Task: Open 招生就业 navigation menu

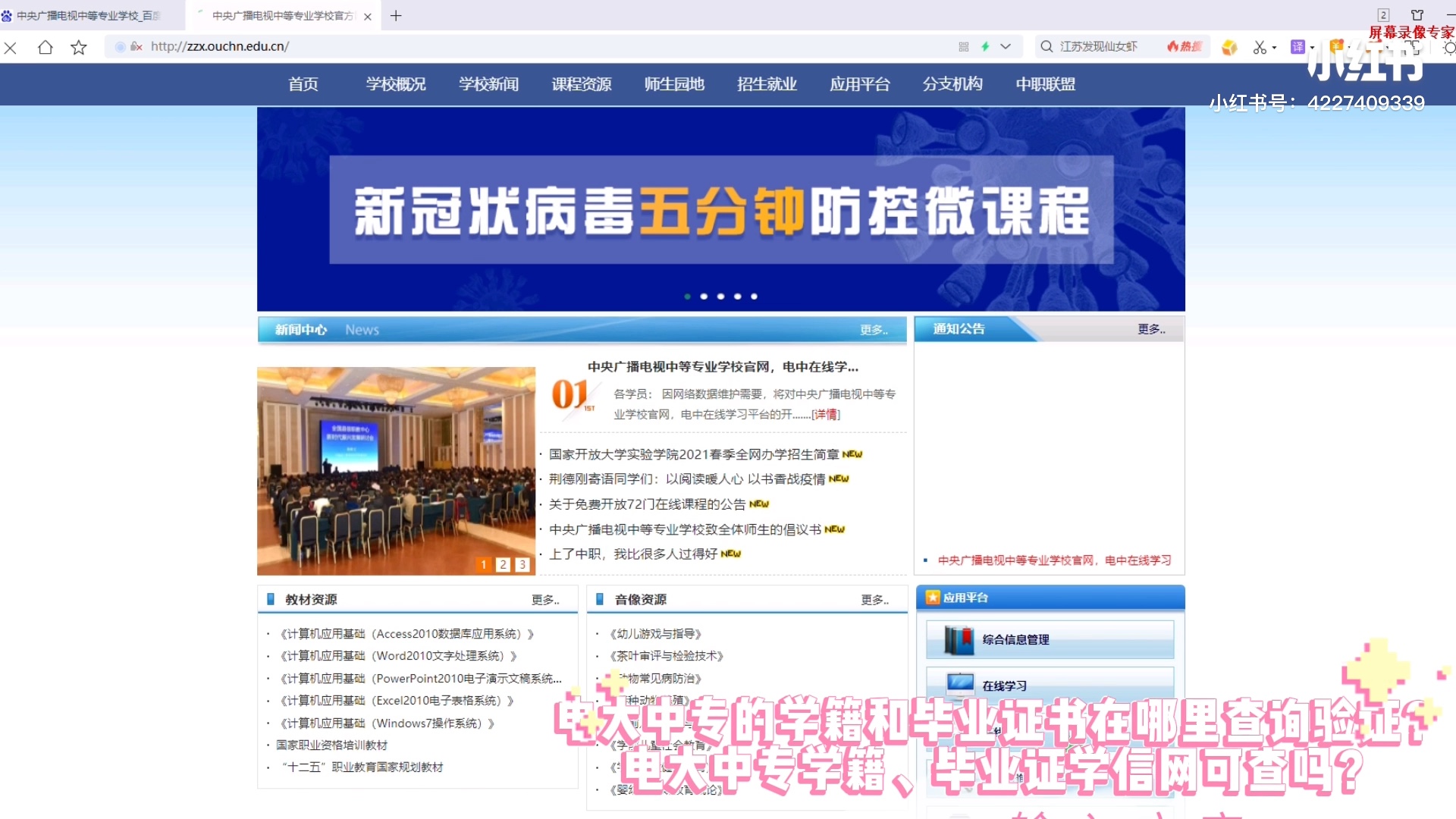Action: (767, 84)
